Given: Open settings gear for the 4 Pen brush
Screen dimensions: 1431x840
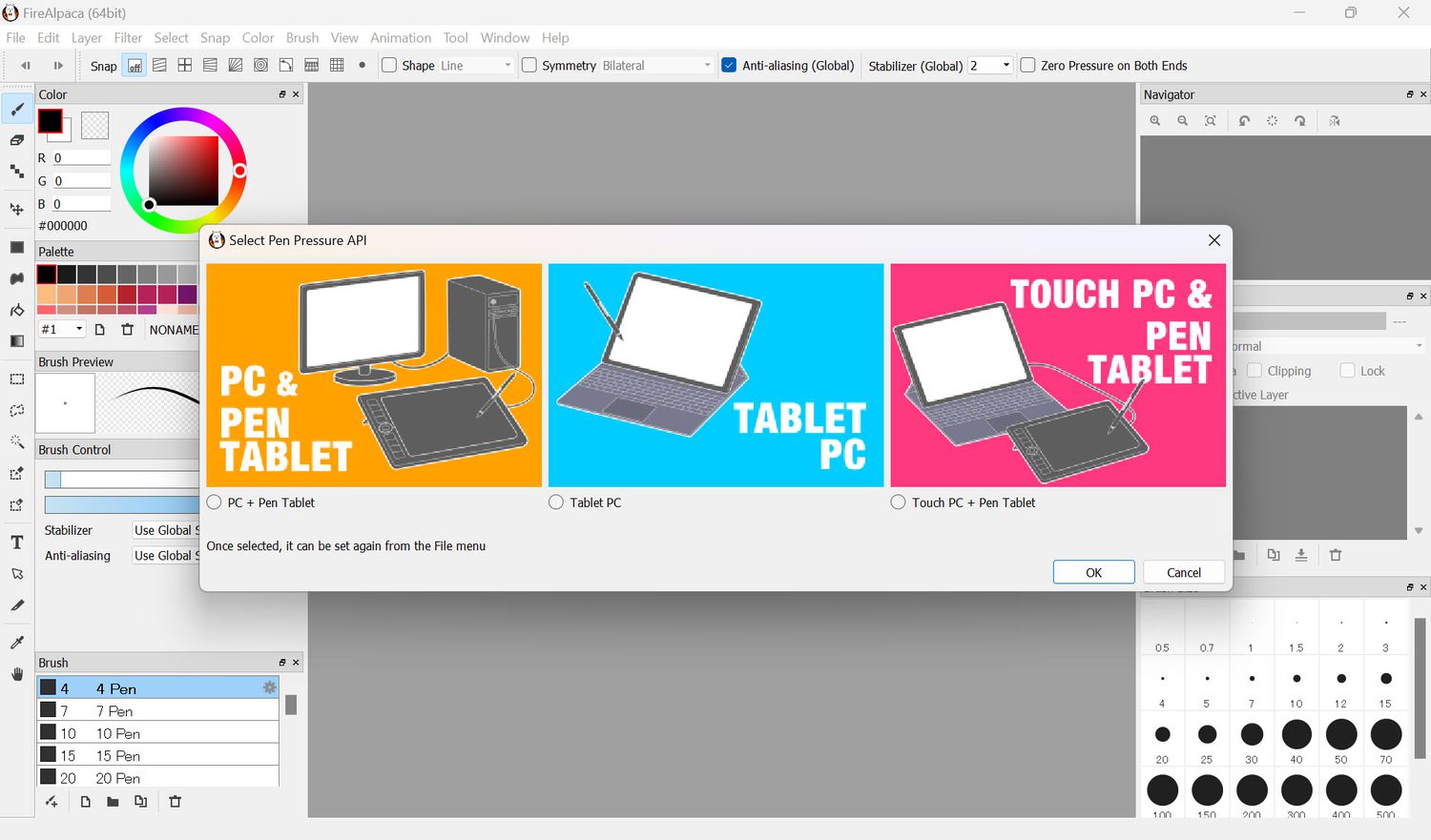Looking at the screenshot, I should tap(270, 687).
